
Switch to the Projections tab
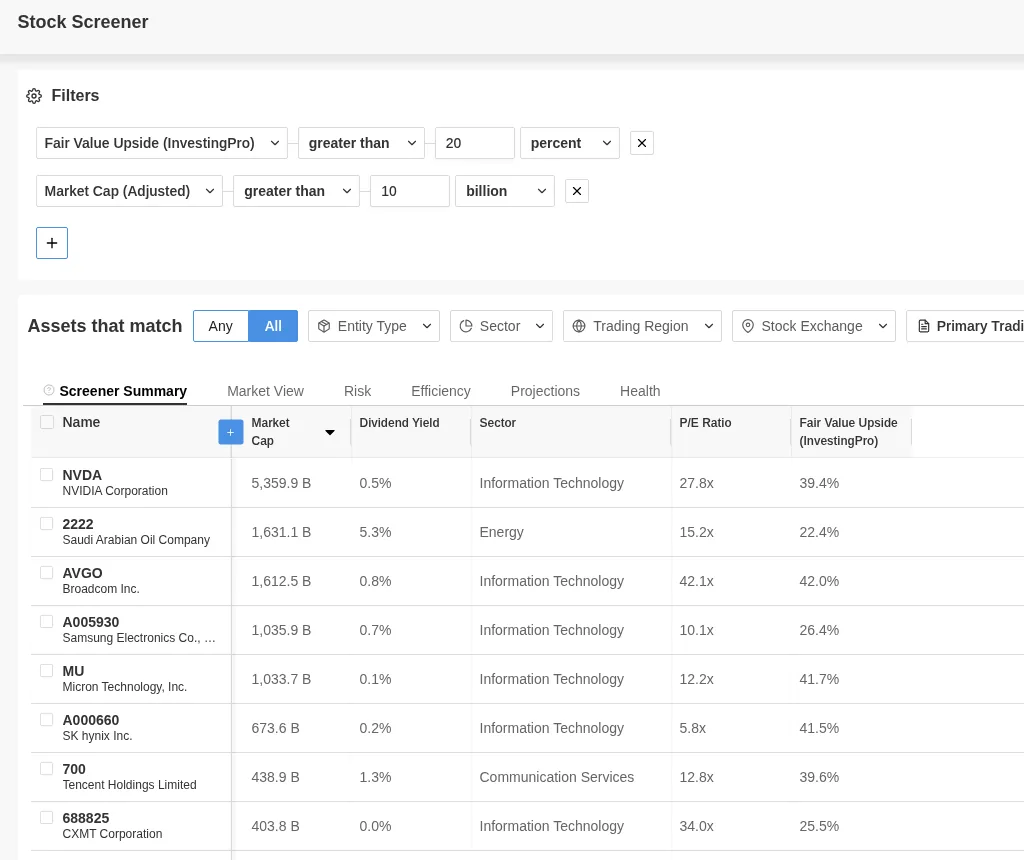pyautogui.click(x=545, y=391)
